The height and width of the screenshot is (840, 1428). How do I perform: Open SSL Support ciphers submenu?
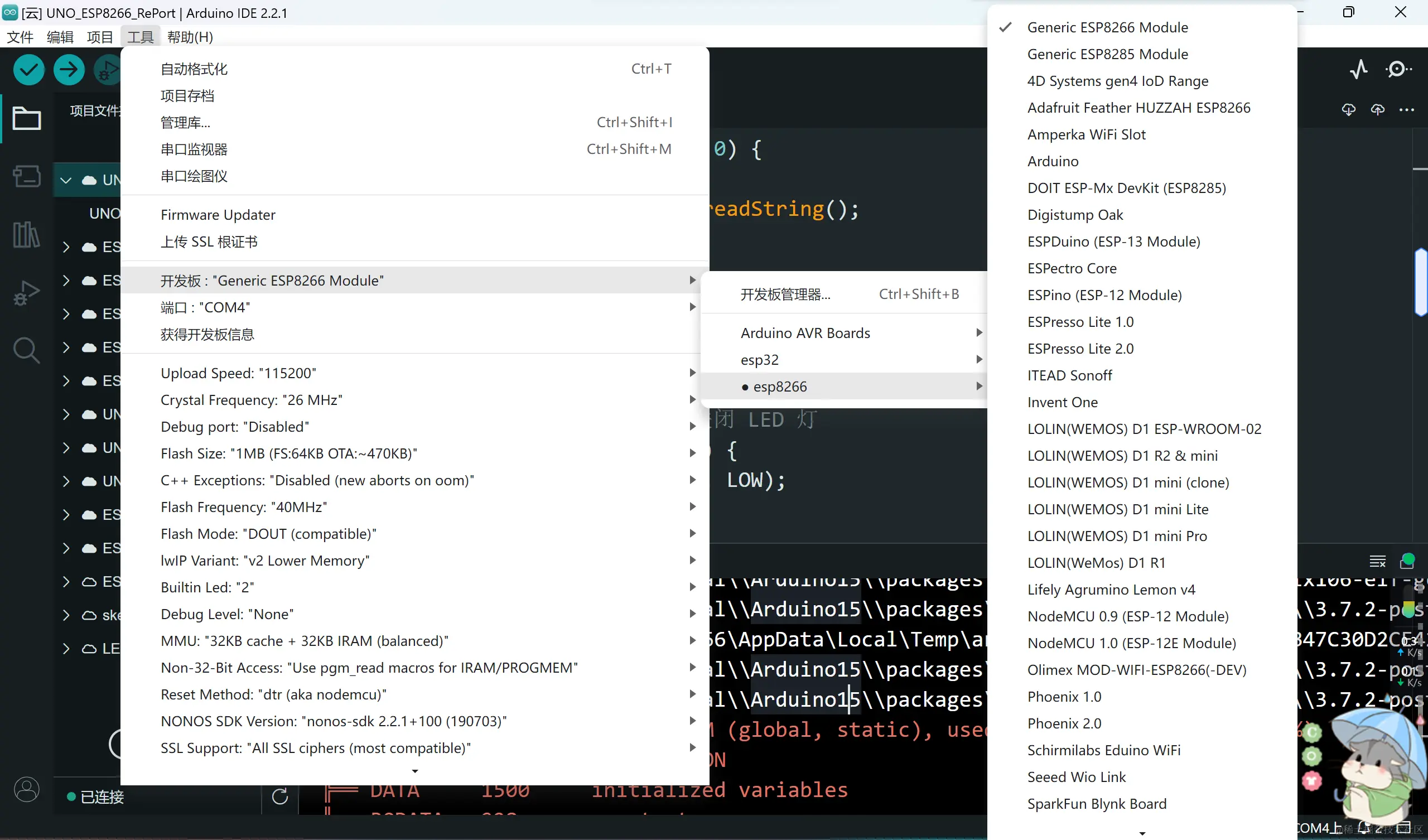415,747
